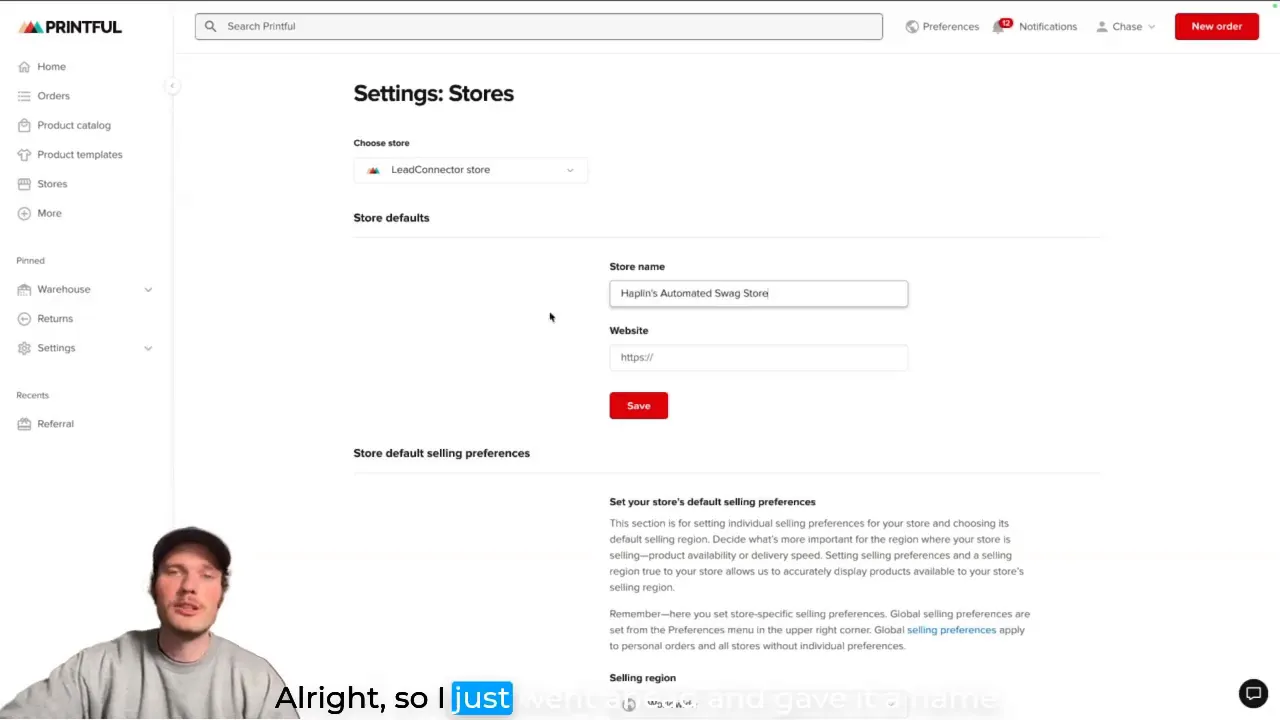Click the Preferences globe icon
Screen dimensions: 1280x720
click(912, 27)
